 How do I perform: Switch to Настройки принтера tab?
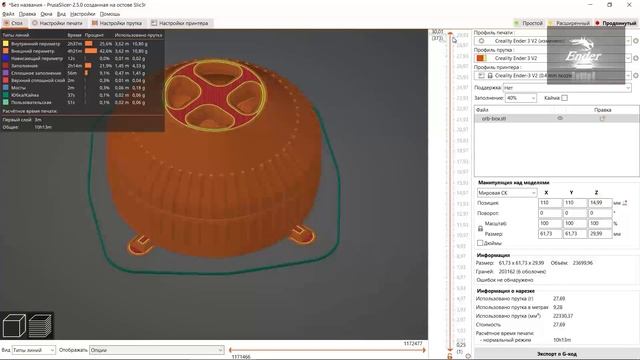tap(180, 23)
